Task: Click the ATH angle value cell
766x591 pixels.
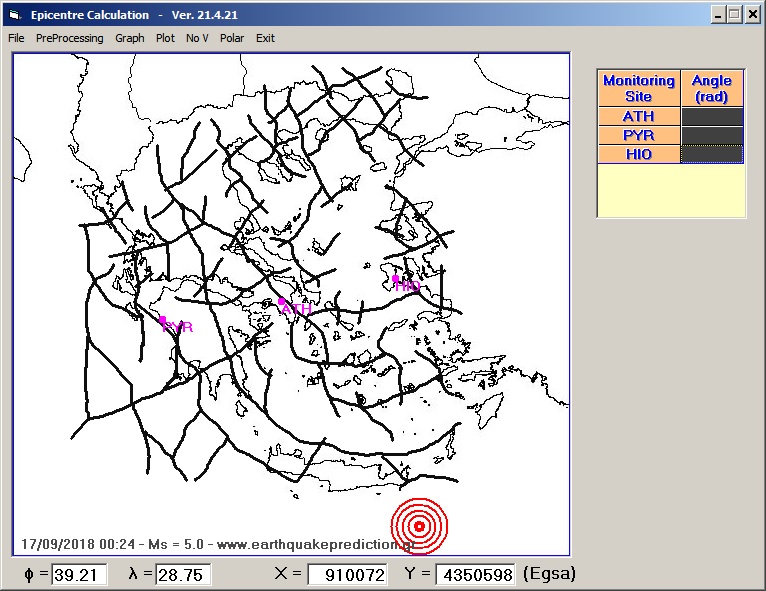Action: 712,117
